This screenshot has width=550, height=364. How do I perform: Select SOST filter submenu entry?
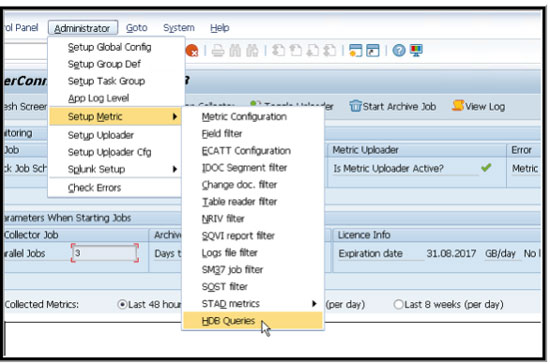pyautogui.click(x=253, y=287)
